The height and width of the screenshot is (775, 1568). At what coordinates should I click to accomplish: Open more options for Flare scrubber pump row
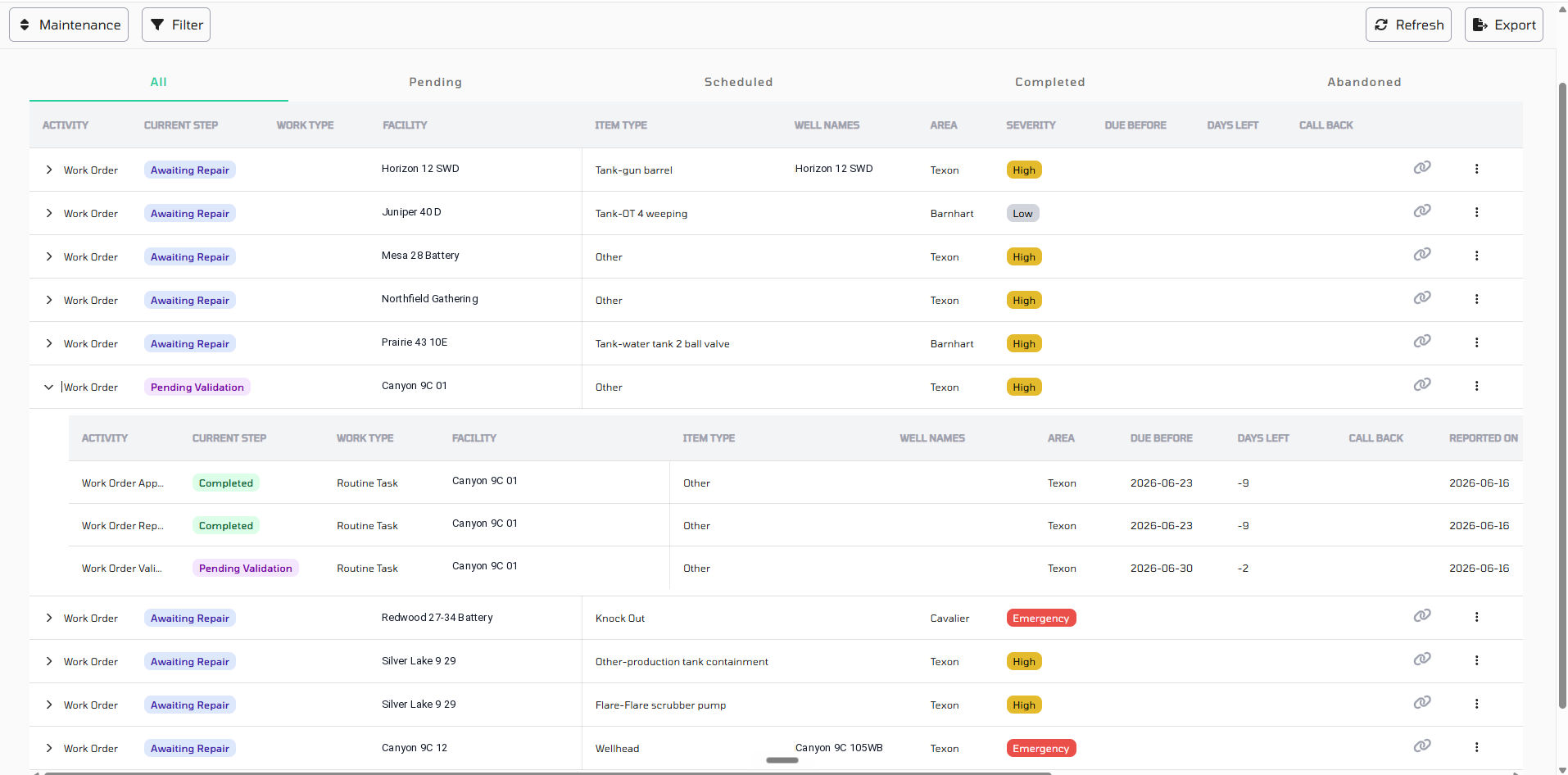(1477, 704)
